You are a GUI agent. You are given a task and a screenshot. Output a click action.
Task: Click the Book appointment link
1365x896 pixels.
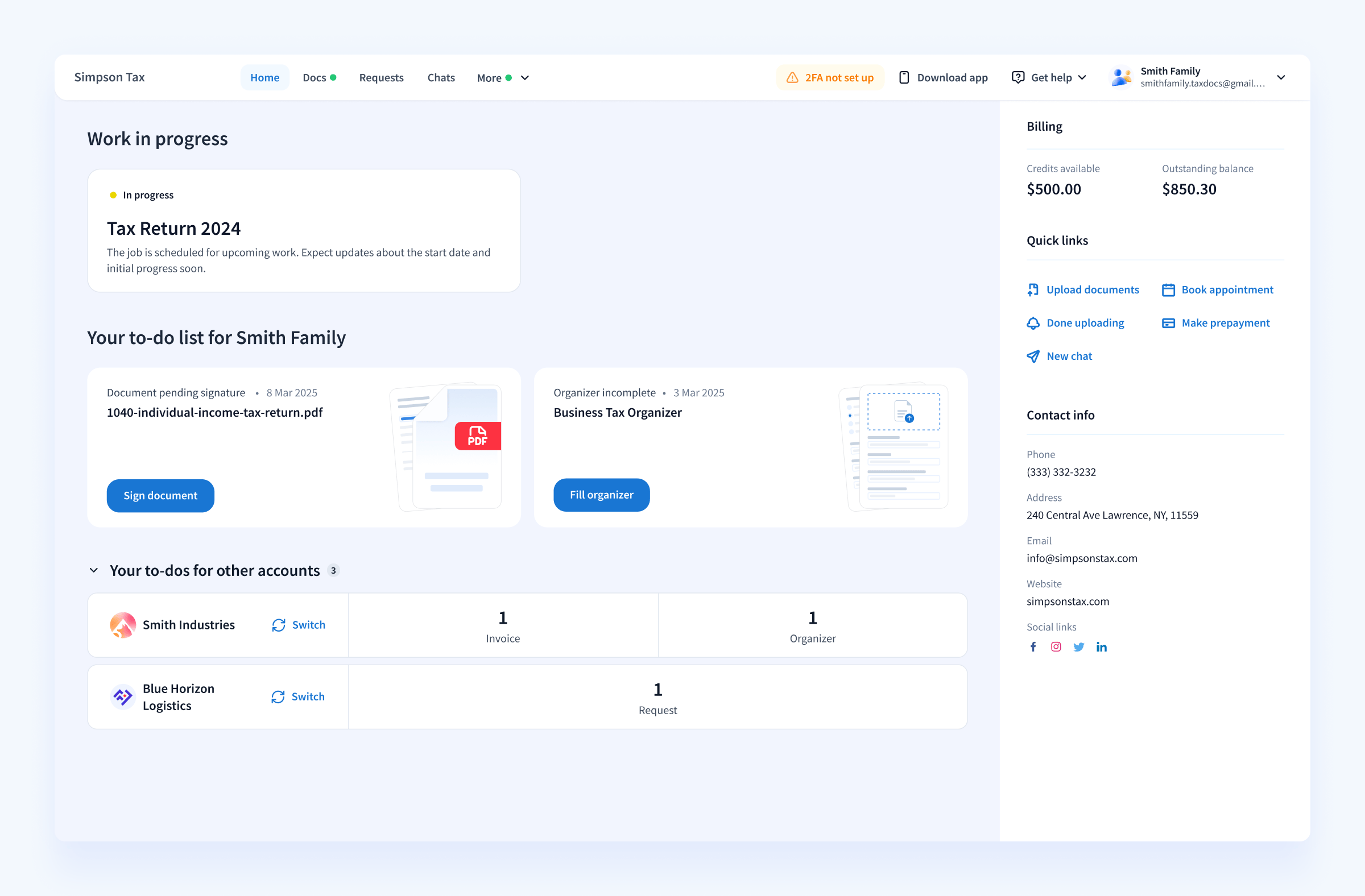click(1227, 290)
